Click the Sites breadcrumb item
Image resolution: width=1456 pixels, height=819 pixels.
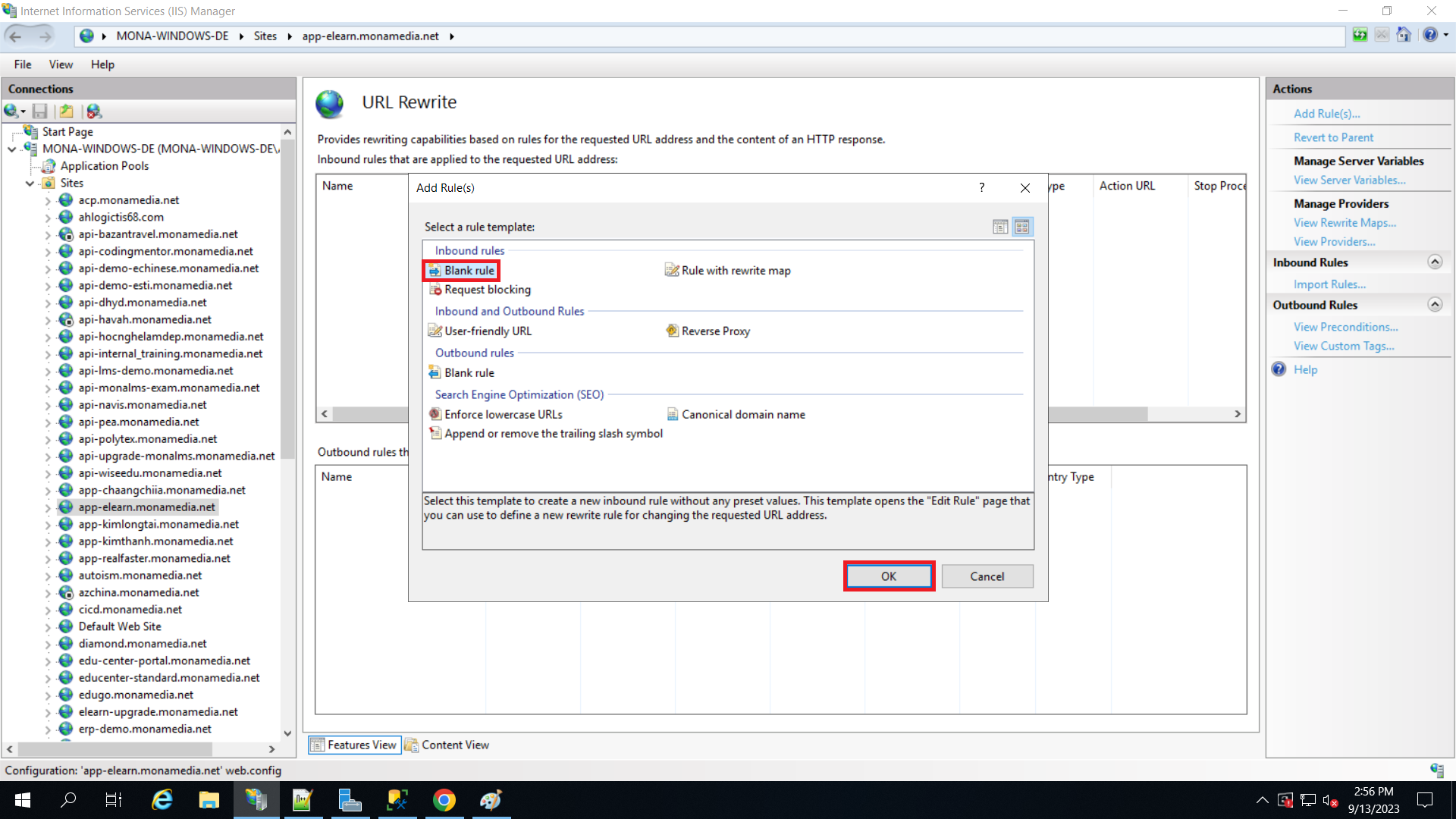pyautogui.click(x=265, y=36)
